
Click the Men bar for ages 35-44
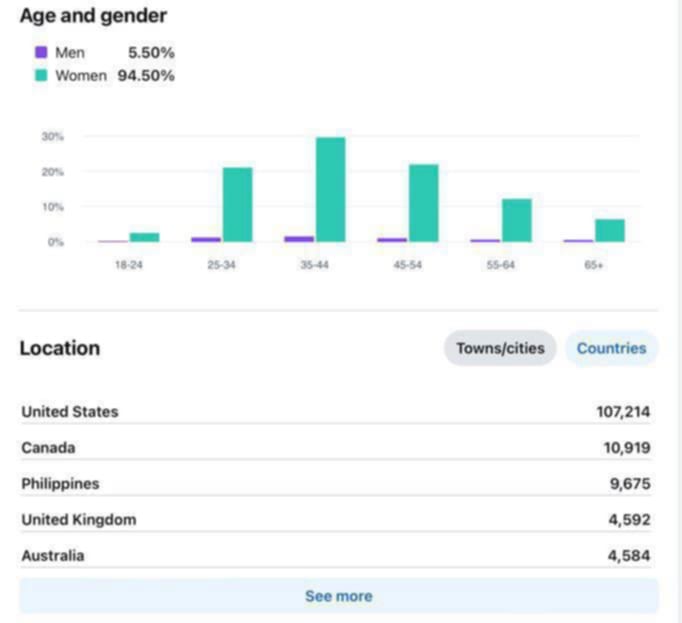(x=298, y=238)
